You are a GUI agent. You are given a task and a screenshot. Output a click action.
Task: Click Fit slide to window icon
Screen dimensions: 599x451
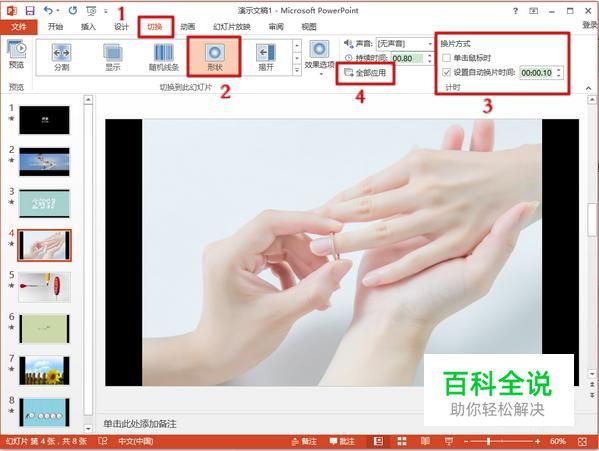point(582,442)
